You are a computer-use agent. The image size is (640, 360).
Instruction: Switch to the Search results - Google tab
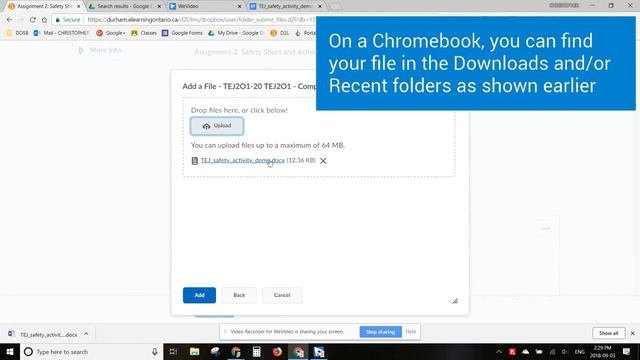[x=123, y=6]
